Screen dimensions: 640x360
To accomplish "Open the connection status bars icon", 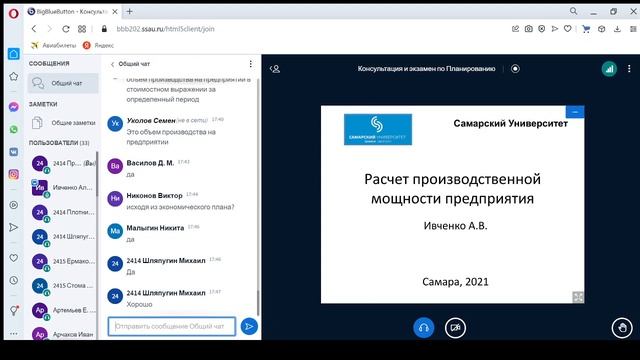I will pos(609,69).
